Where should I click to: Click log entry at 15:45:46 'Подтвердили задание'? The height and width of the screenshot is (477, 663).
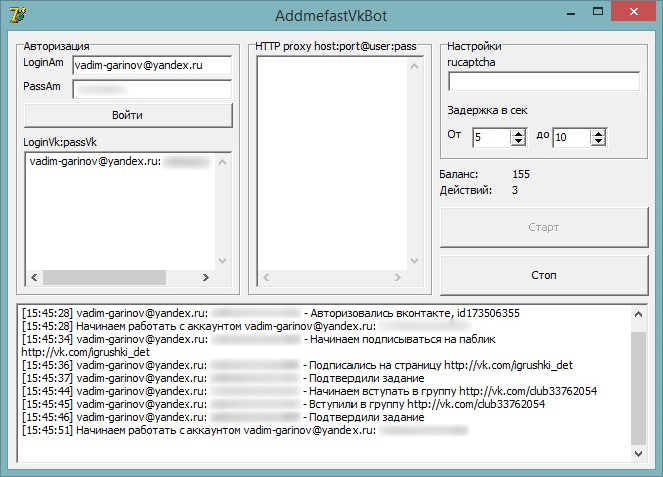tap(223, 417)
